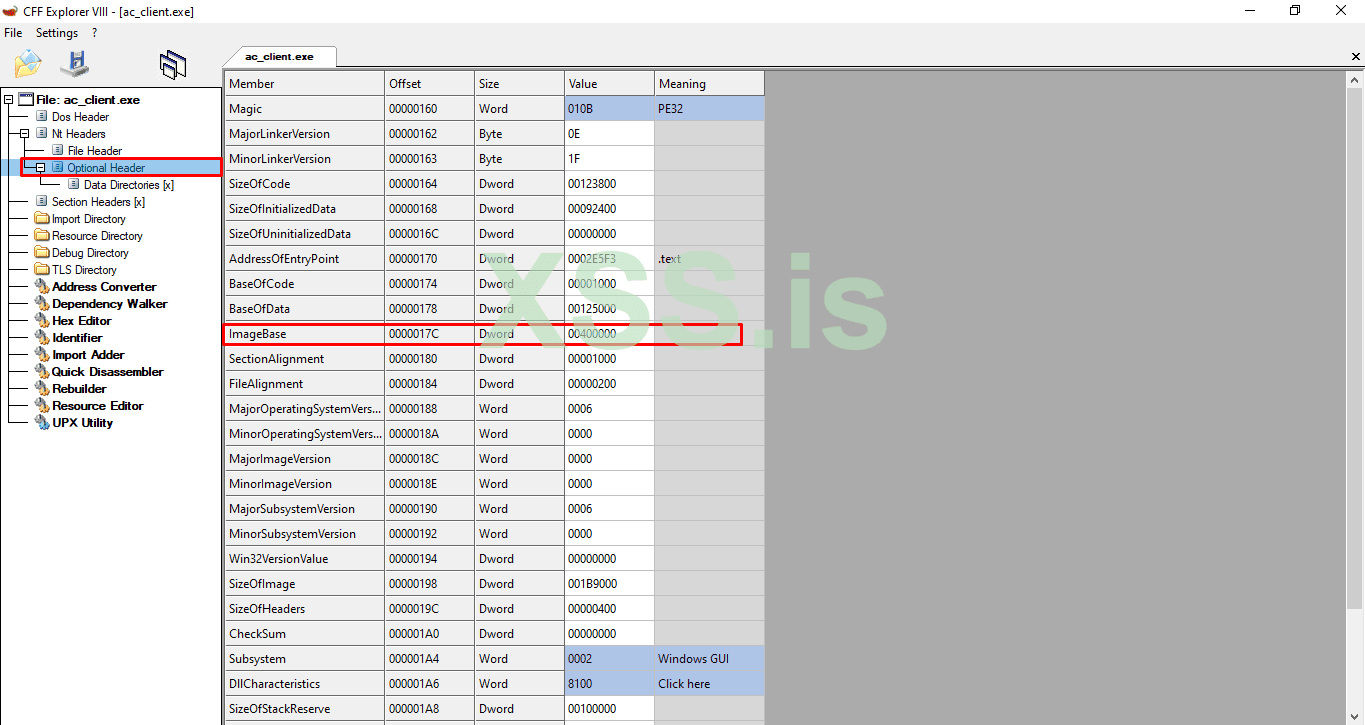Click the Rebuilder tool icon
The image size is (1365, 725).
click(42, 389)
